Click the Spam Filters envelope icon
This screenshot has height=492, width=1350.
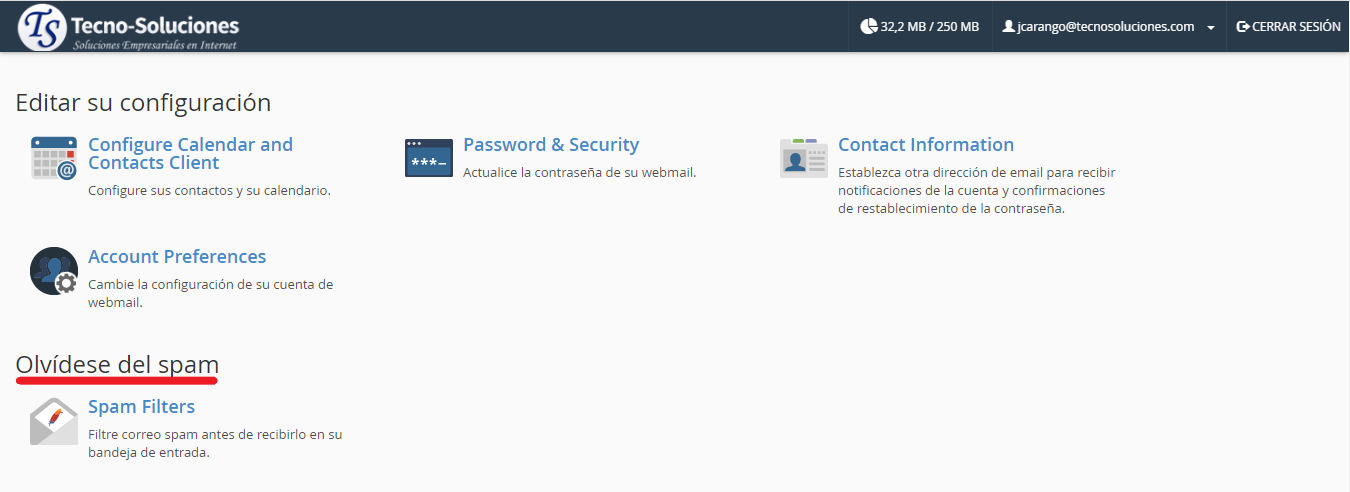[x=54, y=421]
